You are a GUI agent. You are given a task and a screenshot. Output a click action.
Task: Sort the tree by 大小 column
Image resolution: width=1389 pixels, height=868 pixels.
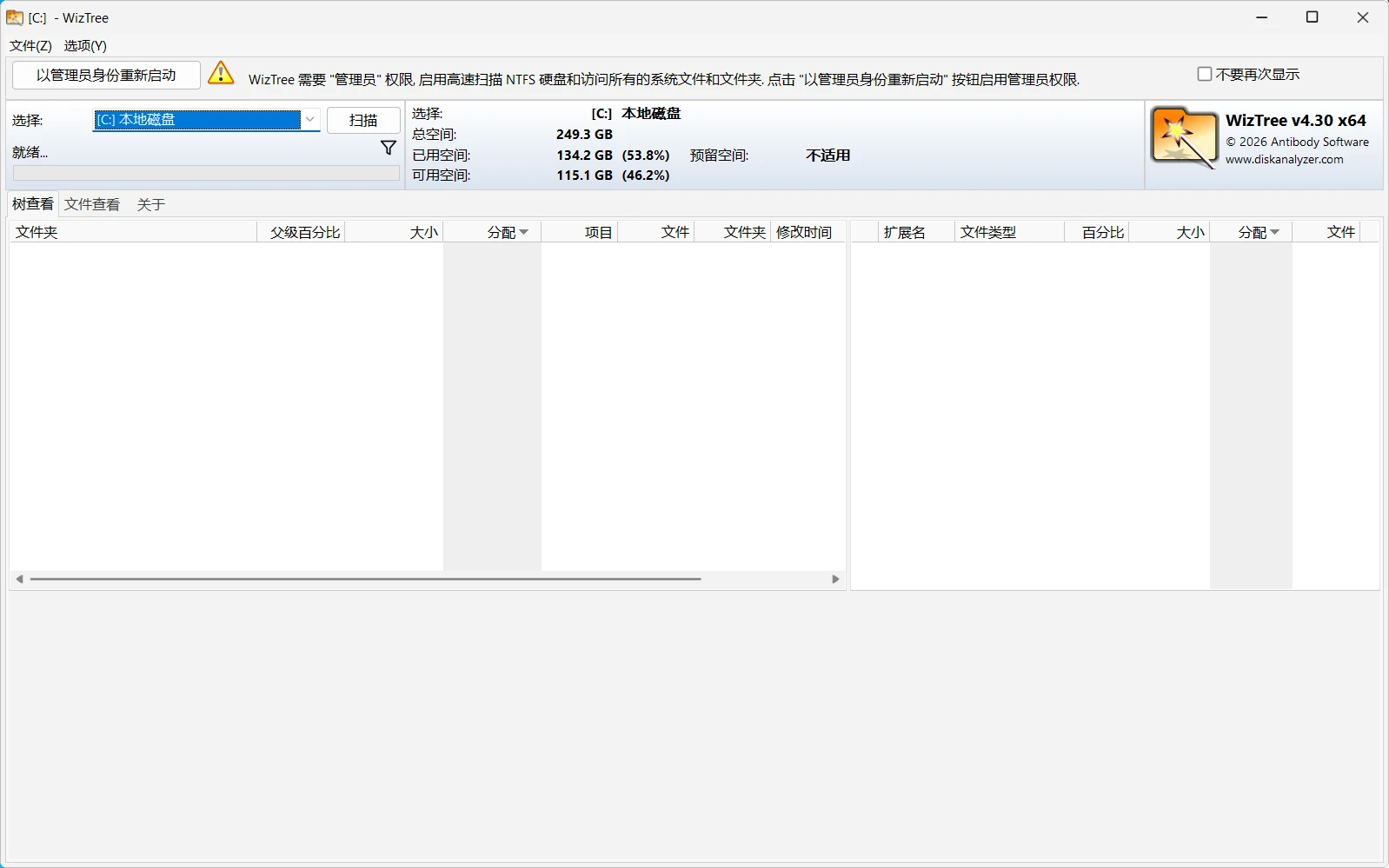pyautogui.click(x=394, y=232)
